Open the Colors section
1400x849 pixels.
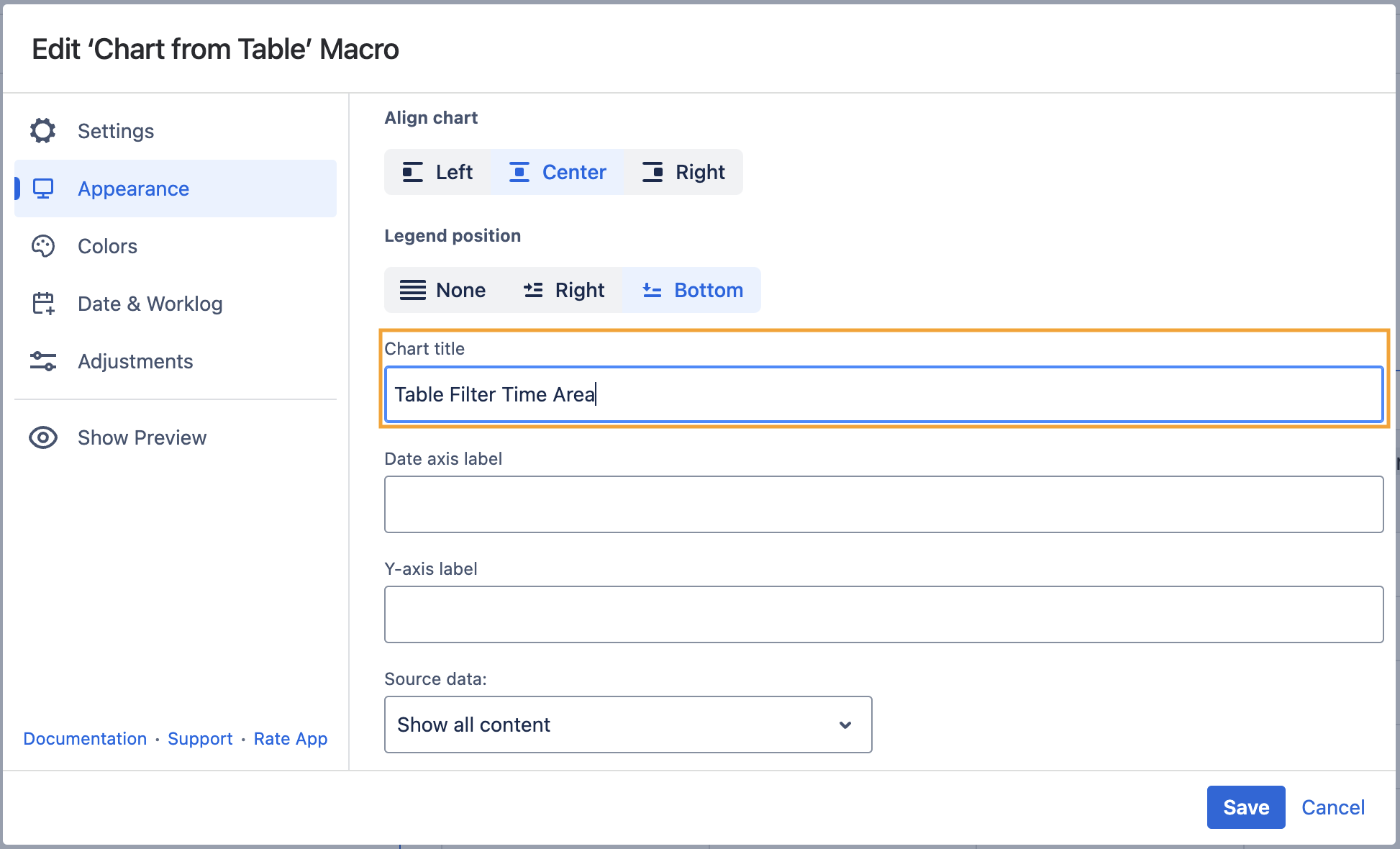point(107,246)
